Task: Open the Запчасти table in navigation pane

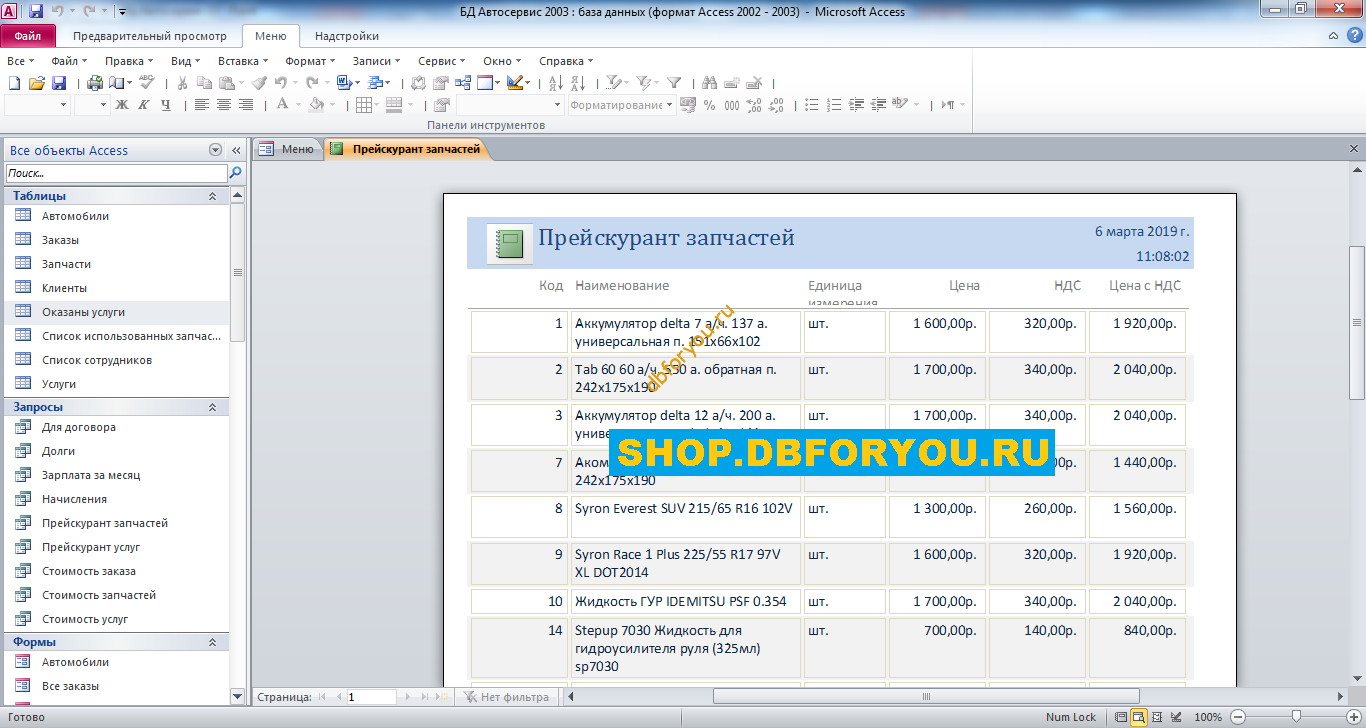Action: 66,264
